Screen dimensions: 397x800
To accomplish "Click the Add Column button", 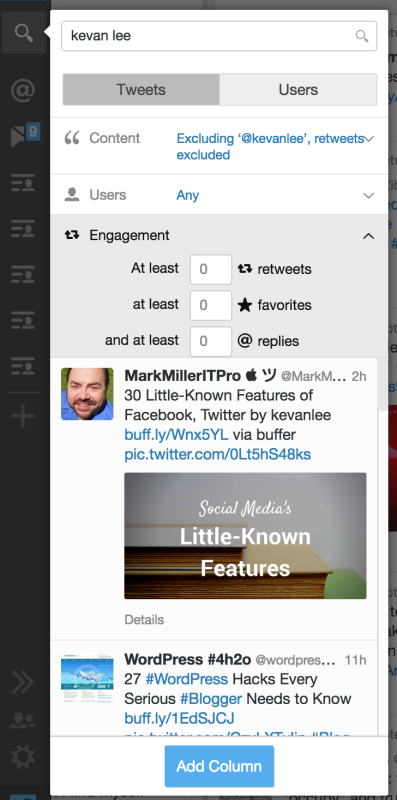I will point(219,766).
